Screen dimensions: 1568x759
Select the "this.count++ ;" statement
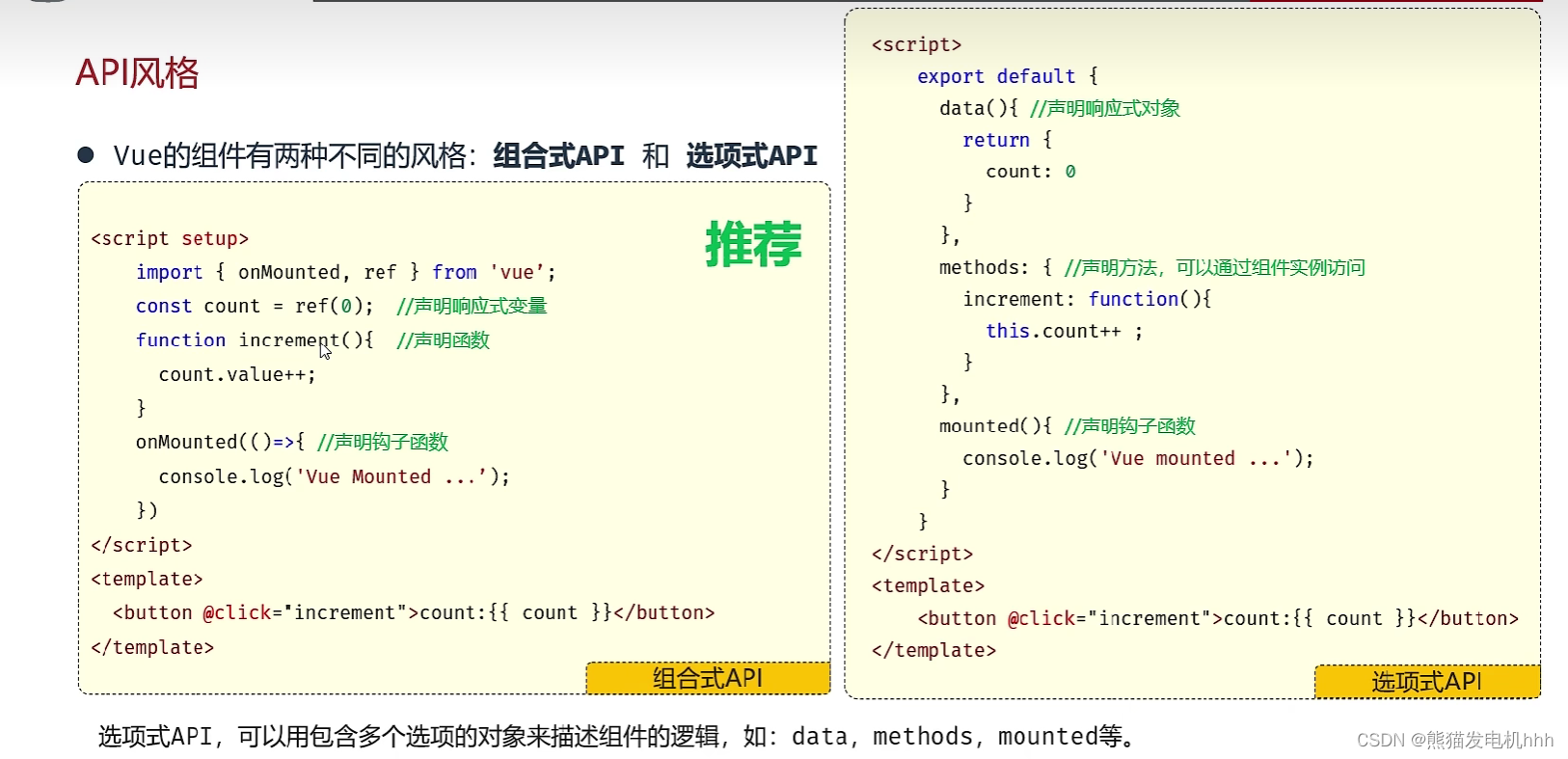pos(1065,331)
